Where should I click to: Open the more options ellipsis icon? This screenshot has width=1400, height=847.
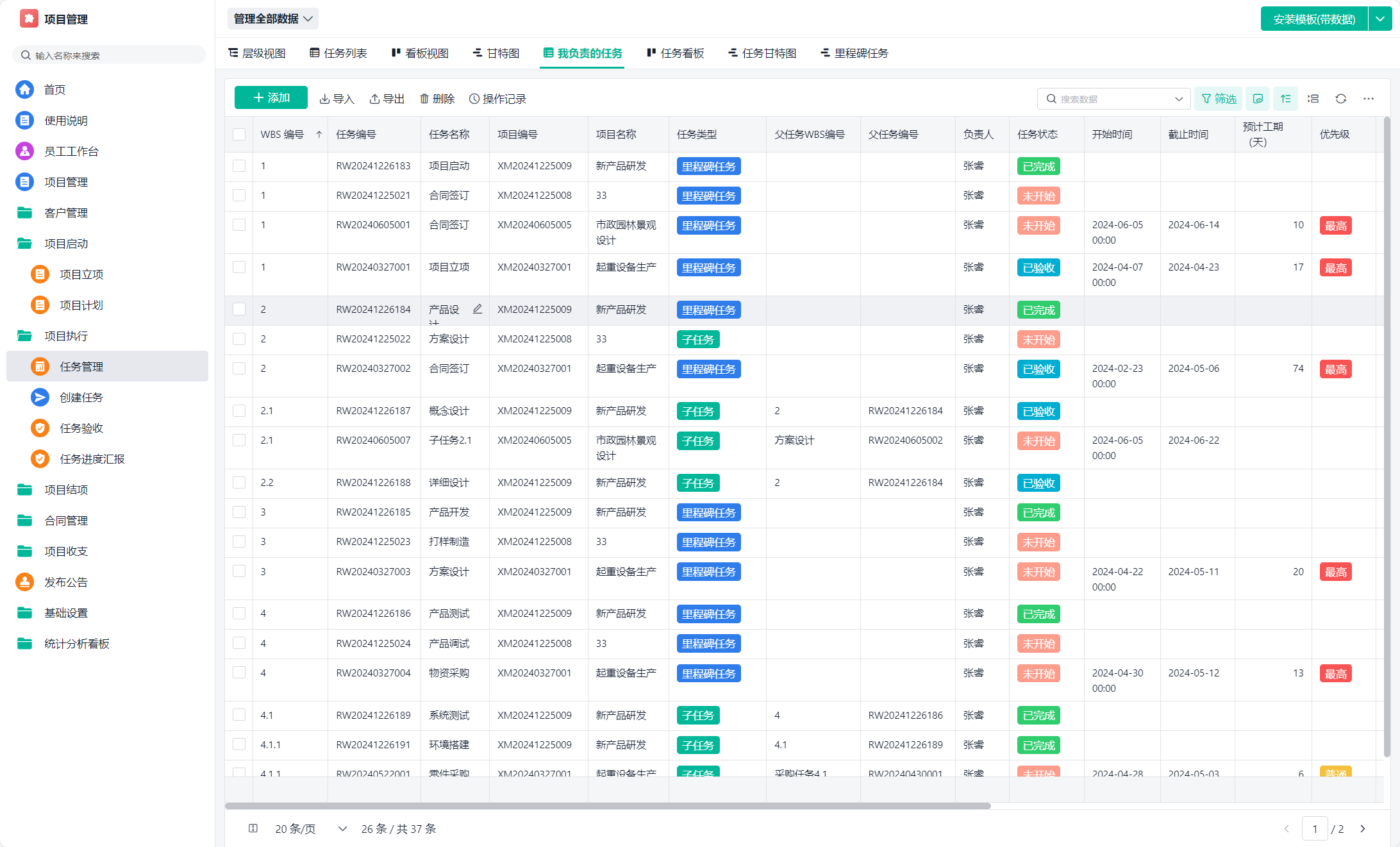(x=1369, y=99)
